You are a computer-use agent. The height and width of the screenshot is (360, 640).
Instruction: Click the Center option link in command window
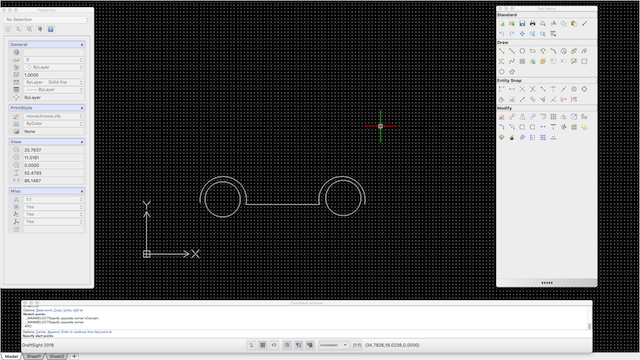[41, 332]
